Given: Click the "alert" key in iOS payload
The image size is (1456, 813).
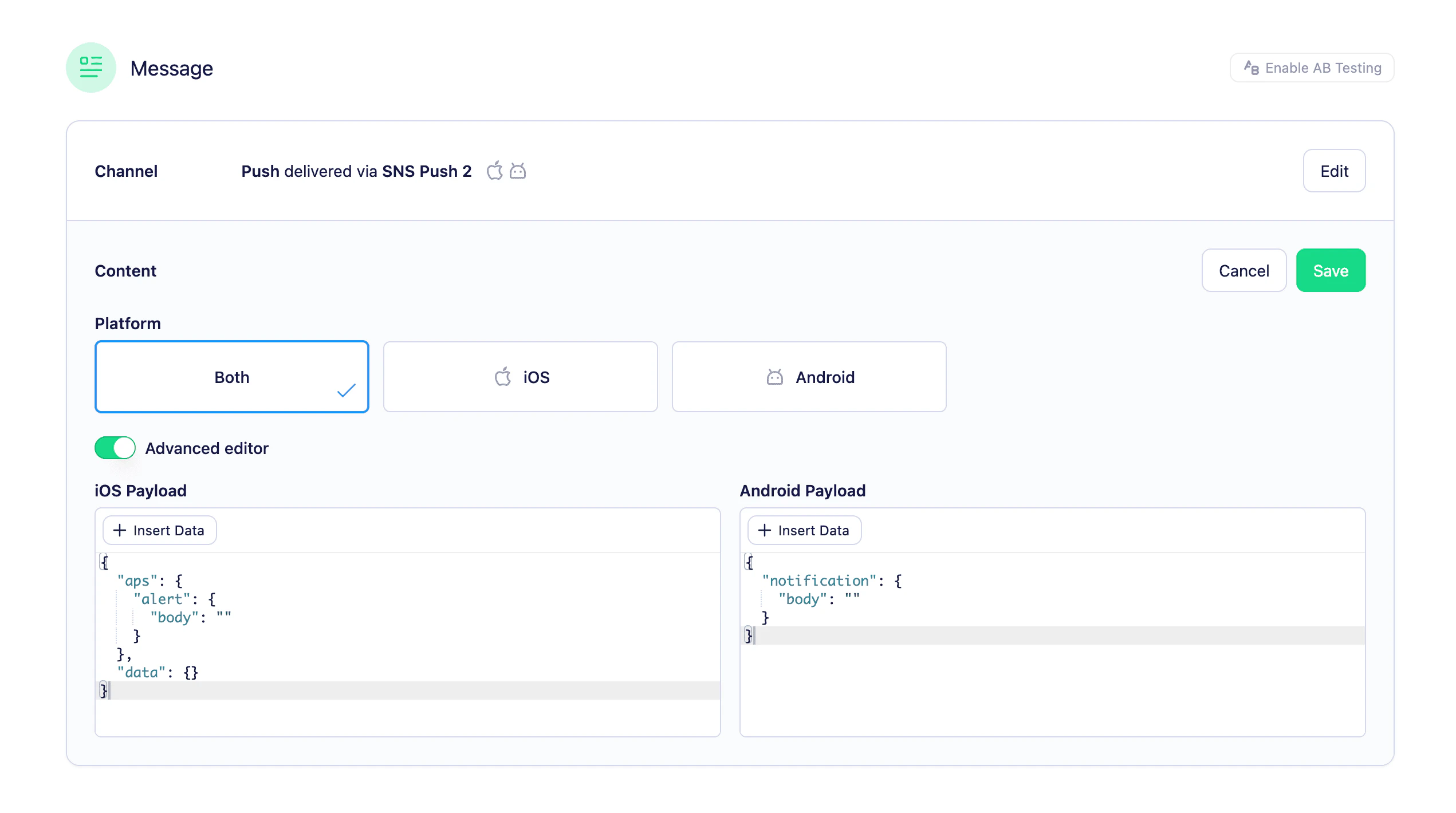Looking at the screenshot, I should pyautogui.click(x=162, y=599).
